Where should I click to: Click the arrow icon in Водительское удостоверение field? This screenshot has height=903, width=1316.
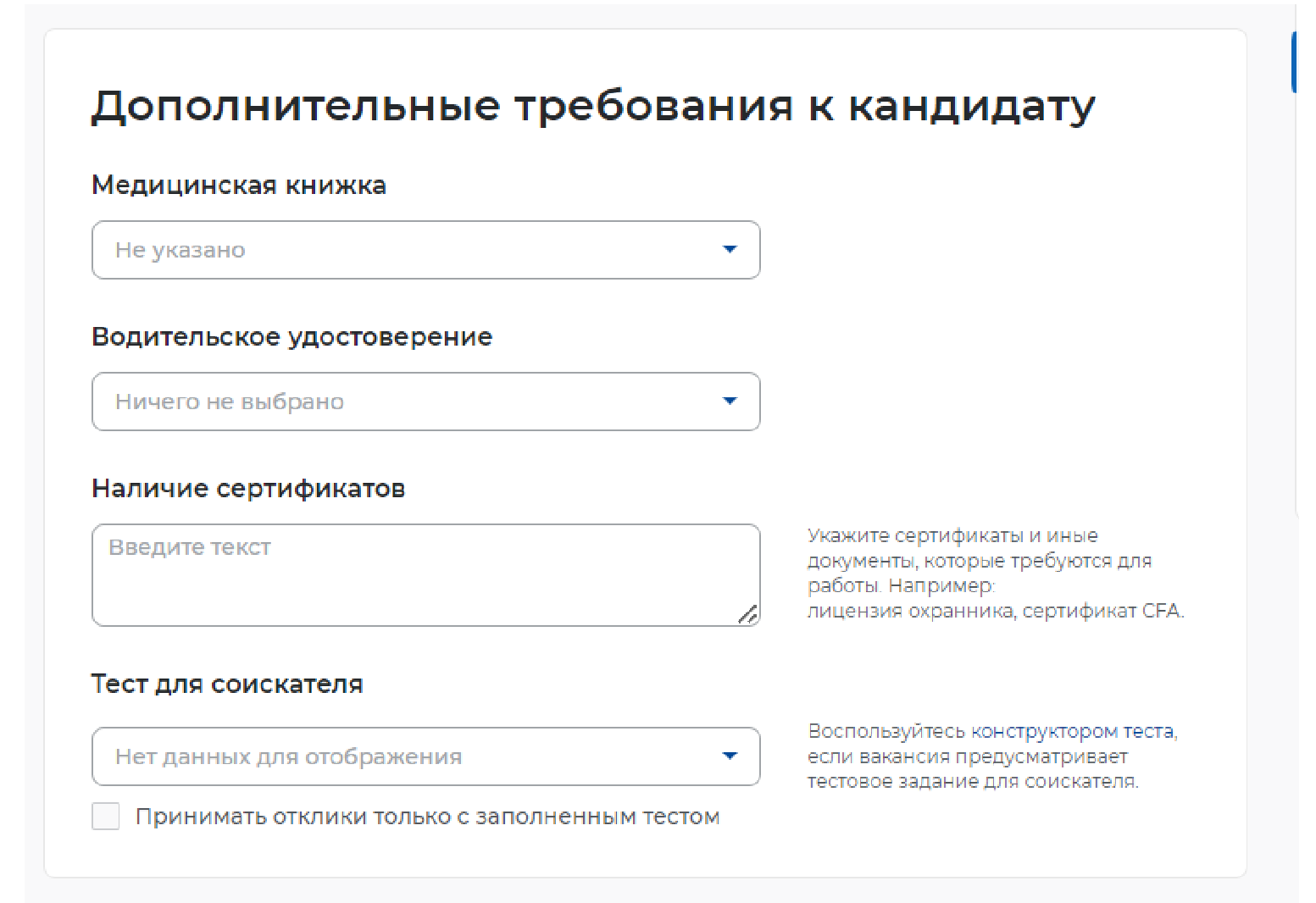pos(730,401)
